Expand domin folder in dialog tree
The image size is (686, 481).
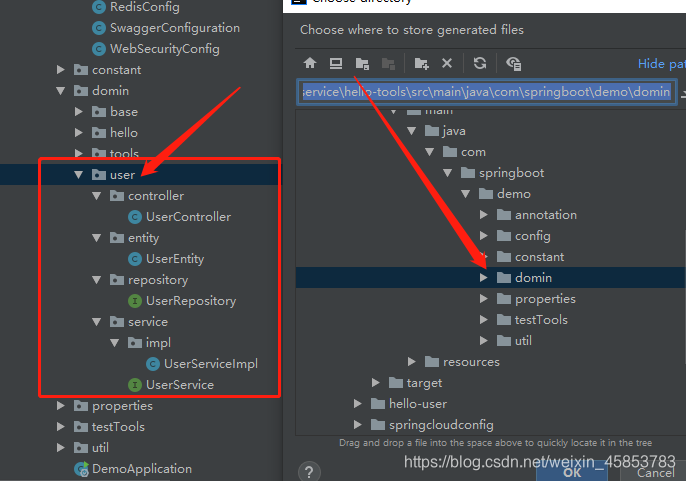coord(483,277)
